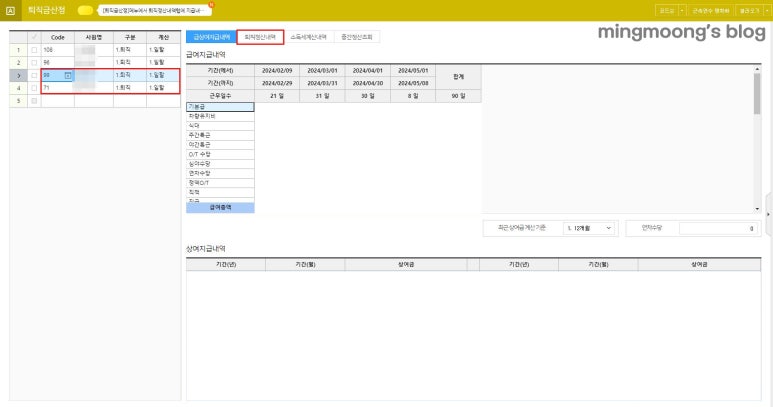Screen dimensions: 773x407
Task: Click 1.일할 cell in code 71 row
Action: pyautogui.click(x=163, y=88)
